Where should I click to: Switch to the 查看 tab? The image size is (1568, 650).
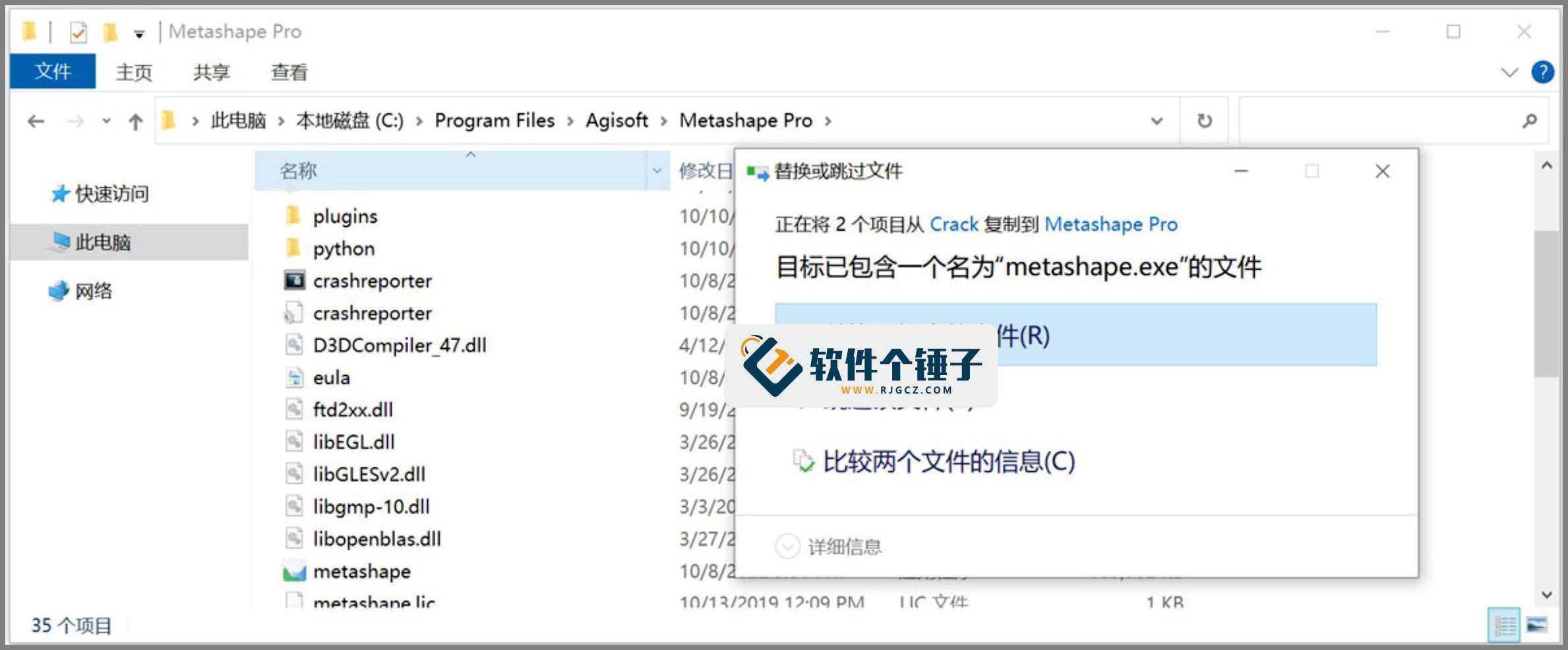pyautogui.click(x=289, y=72)
